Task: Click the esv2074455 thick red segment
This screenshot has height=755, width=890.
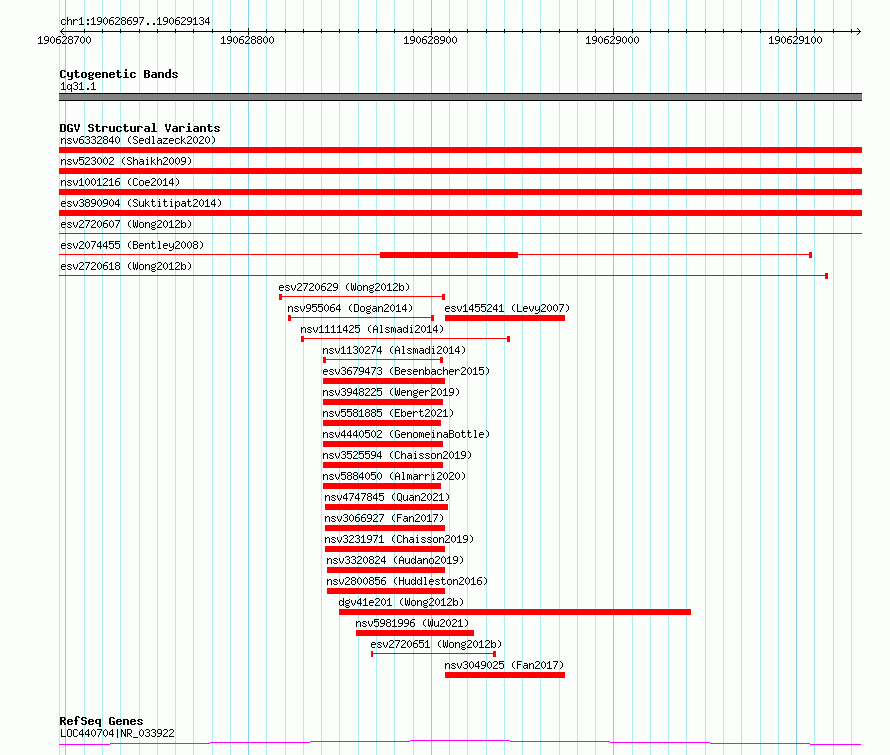Action: 448,255
